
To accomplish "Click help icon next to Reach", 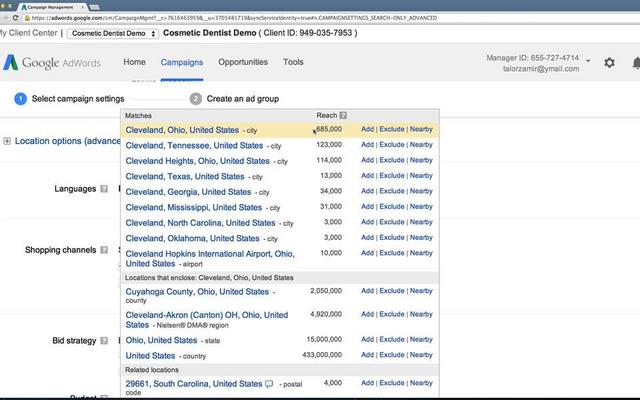I will [343, 116].
